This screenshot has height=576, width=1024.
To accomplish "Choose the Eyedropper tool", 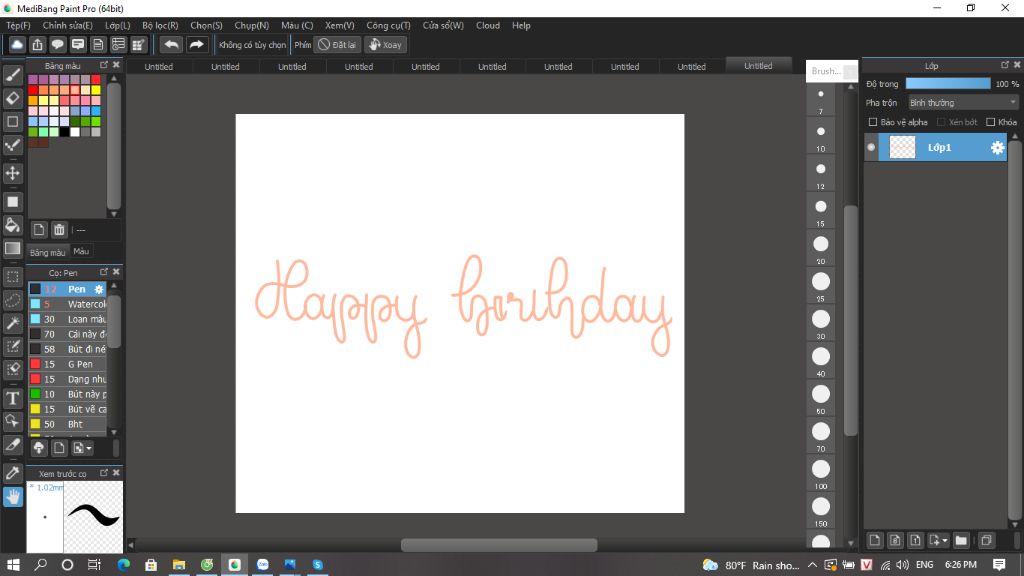I will pyautogui.click(x=13, y=472).
